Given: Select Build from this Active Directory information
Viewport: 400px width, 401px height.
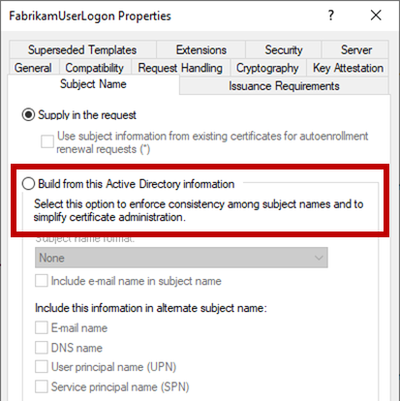Looking at the screenshot, I should [x=28, y=184].
